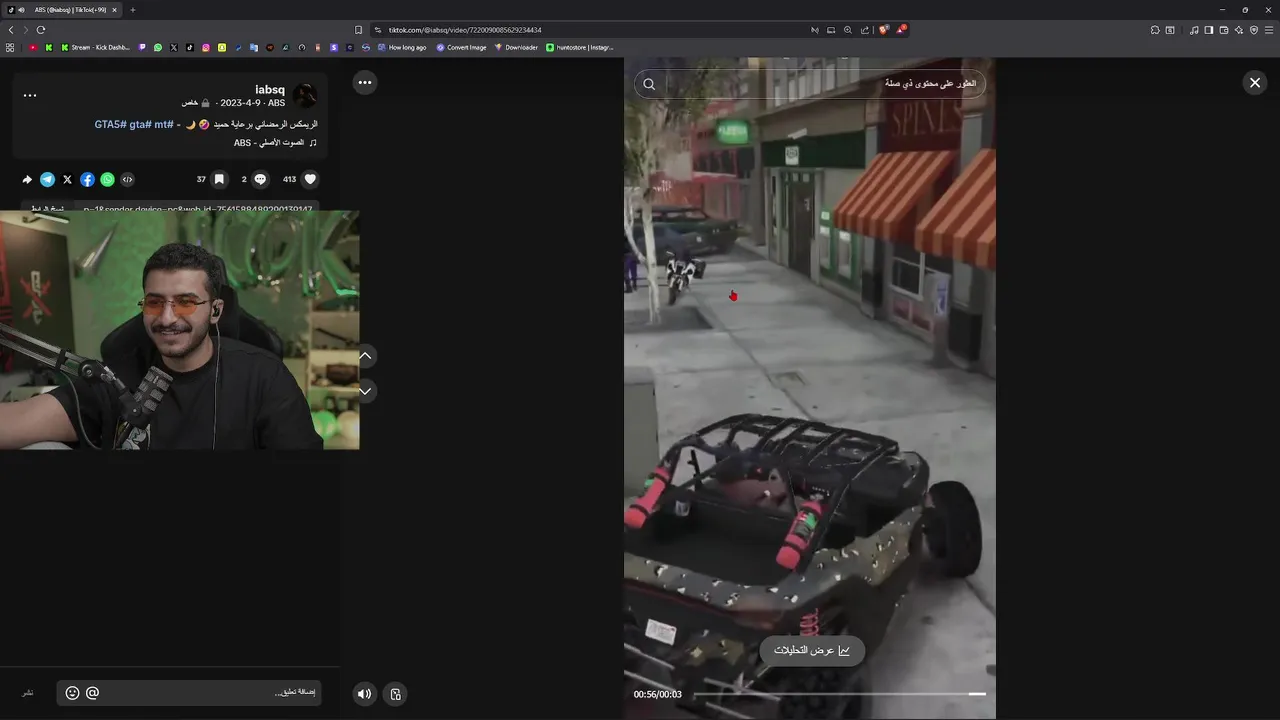Zoom the page with the magnifier icon
This screenshot has width=1280, height=720.
(848, 30)
